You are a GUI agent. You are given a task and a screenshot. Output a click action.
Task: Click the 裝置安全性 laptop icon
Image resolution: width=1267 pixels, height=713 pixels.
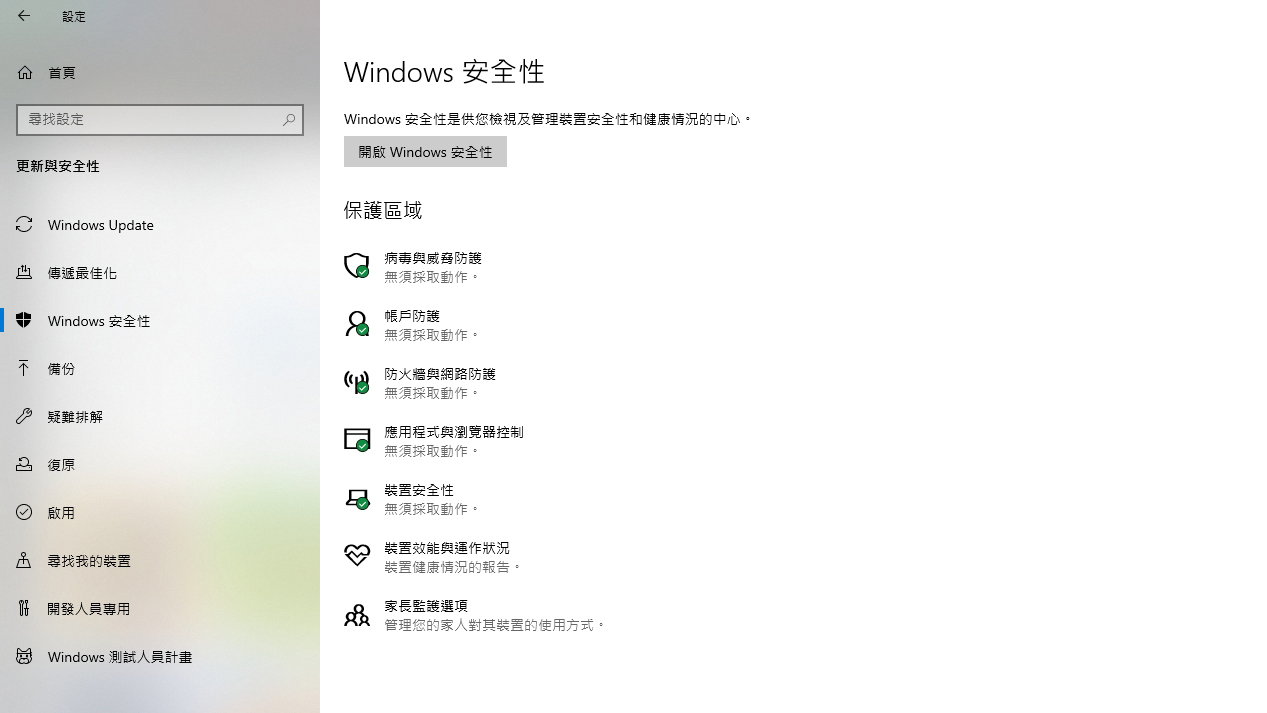[x=357, y=497]
